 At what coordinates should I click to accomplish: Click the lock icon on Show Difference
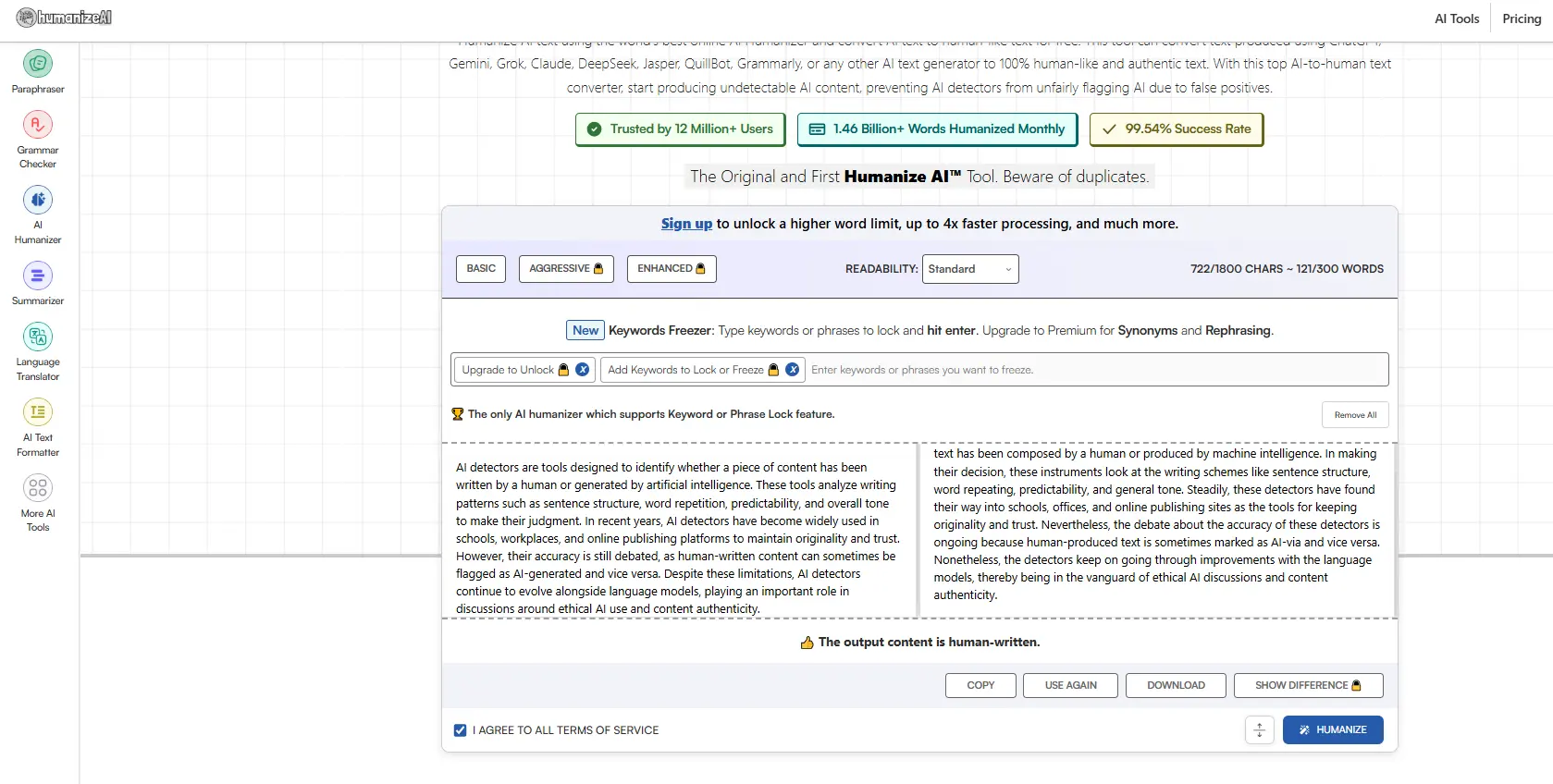pos(1356,686)
